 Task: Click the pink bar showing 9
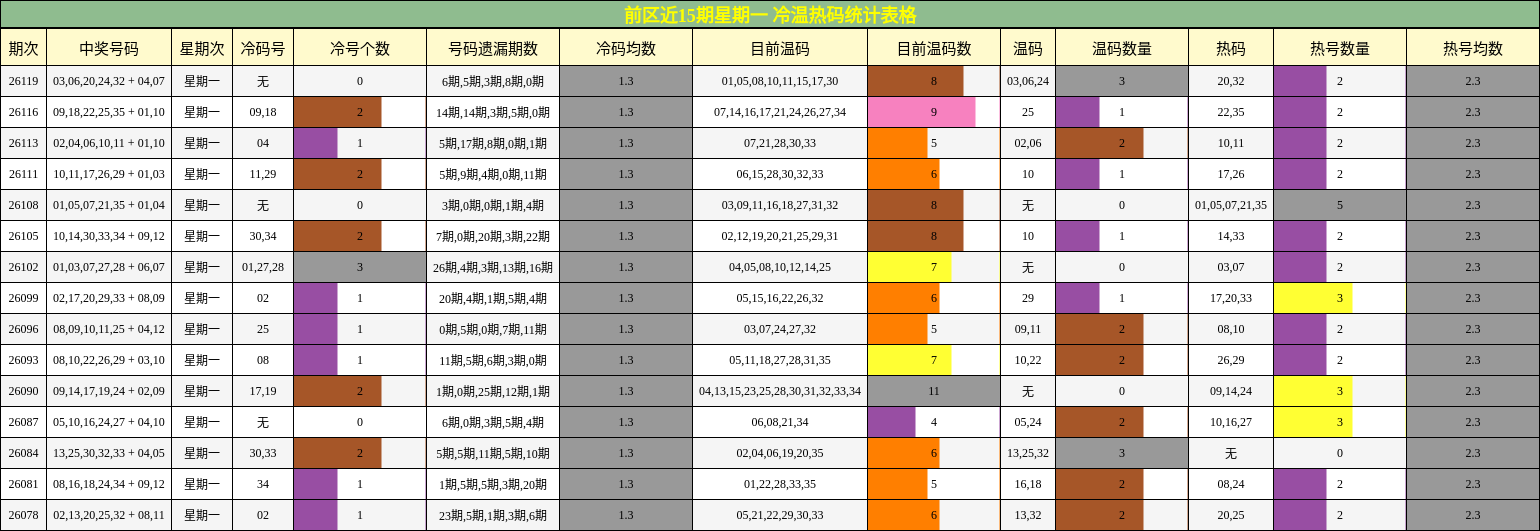pyautogui.click(x=922, y=112)
